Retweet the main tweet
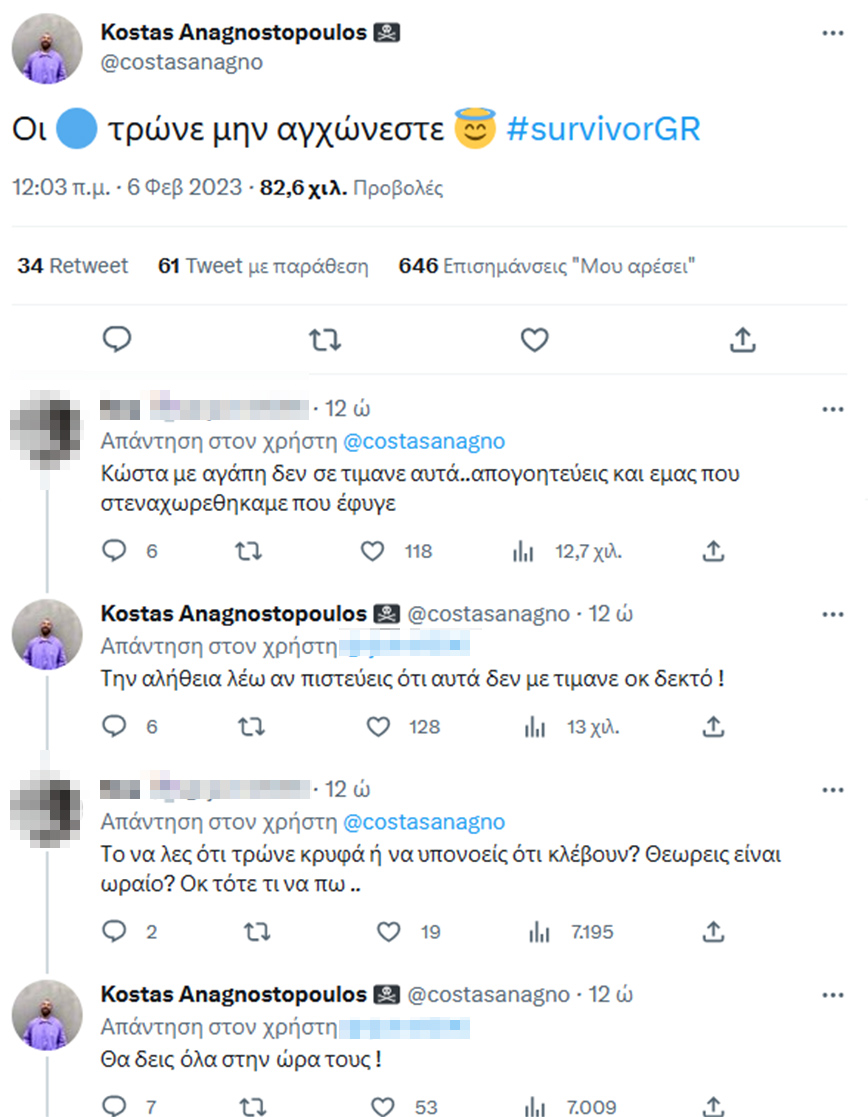868x1117 pixels. click(x=325, y=340)
